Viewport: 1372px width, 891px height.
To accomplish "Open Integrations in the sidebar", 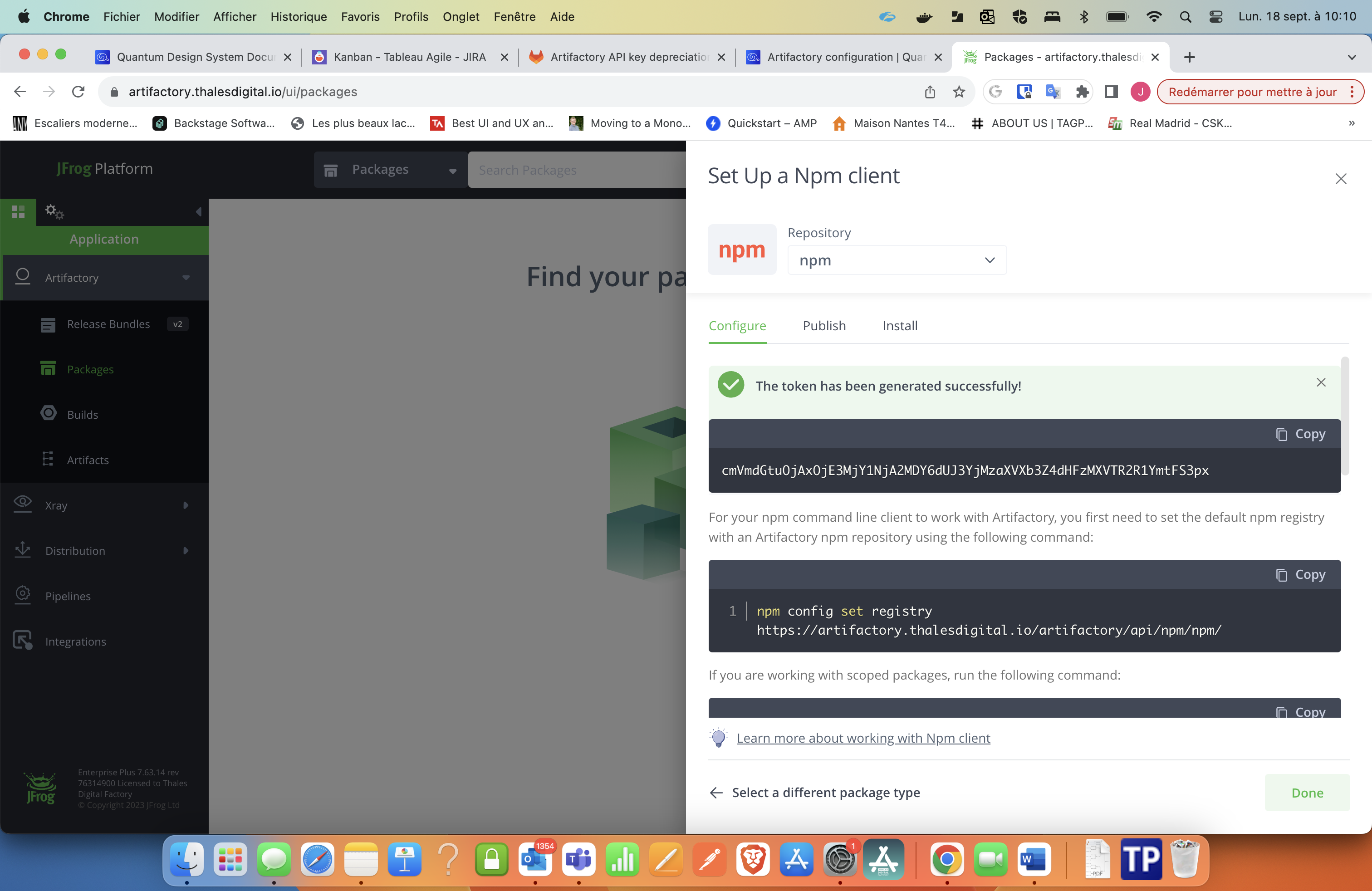I will 75,641.
